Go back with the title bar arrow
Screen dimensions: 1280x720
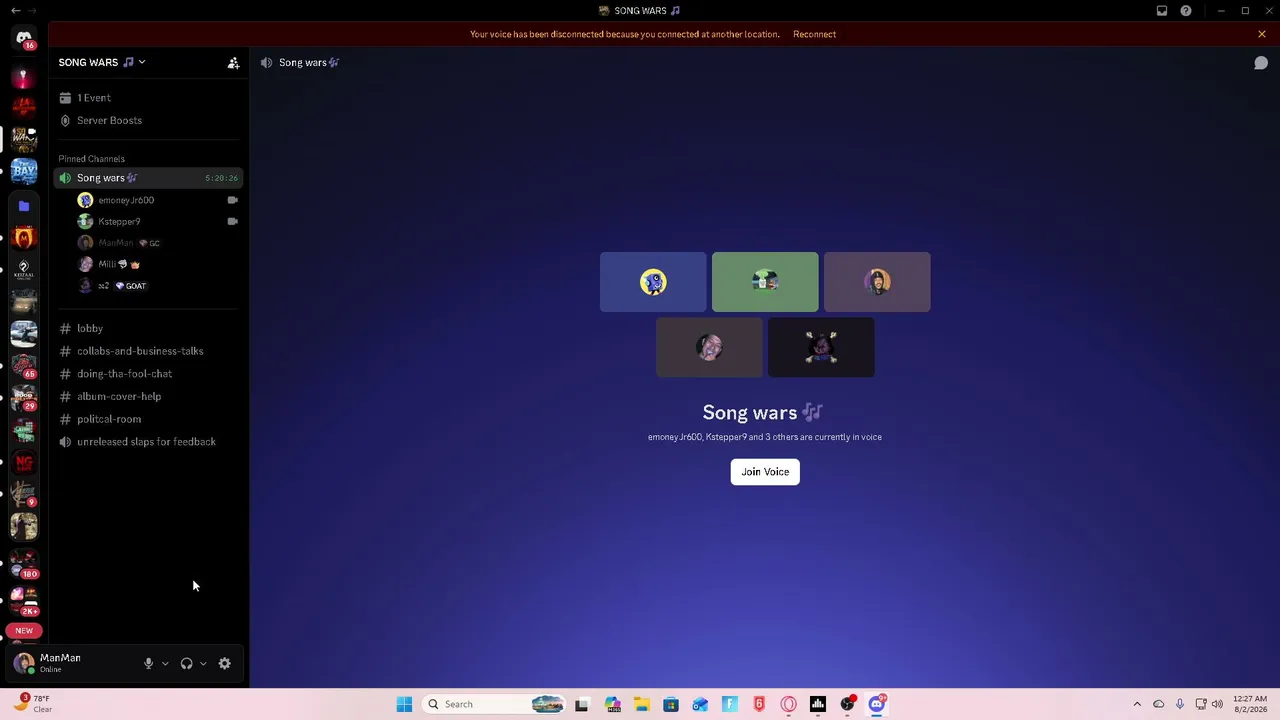click(x=15, y=11)
